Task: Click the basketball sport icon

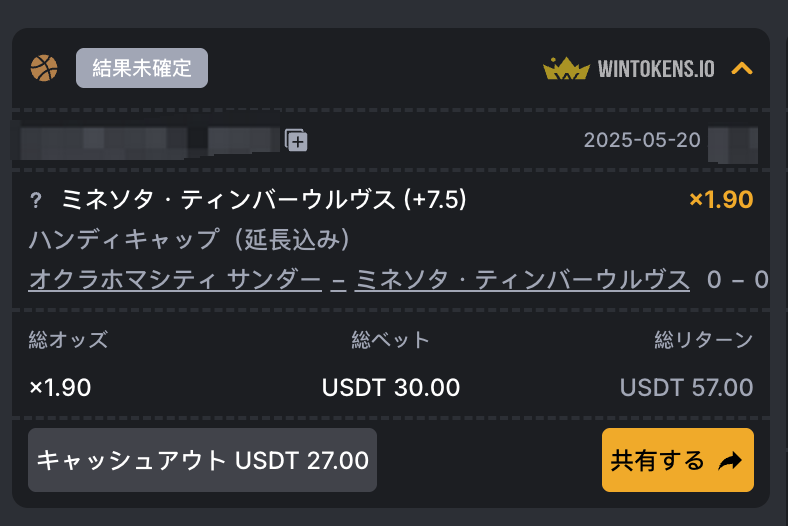Action: [44, 68]
